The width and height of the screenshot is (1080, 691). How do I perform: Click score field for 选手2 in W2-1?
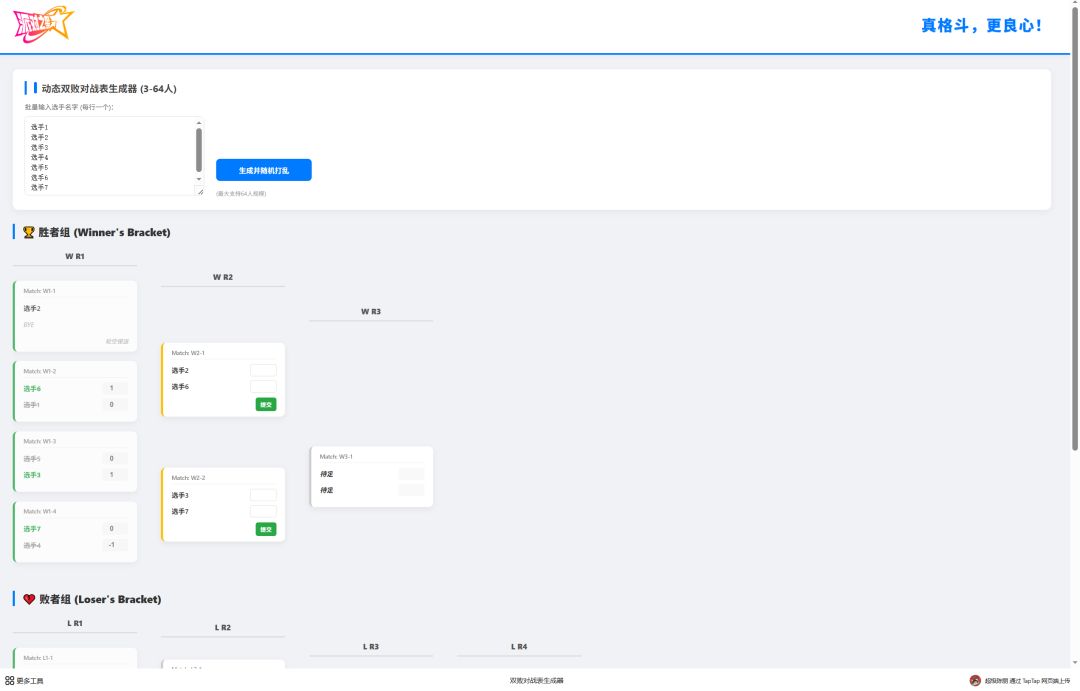(263, 371)
